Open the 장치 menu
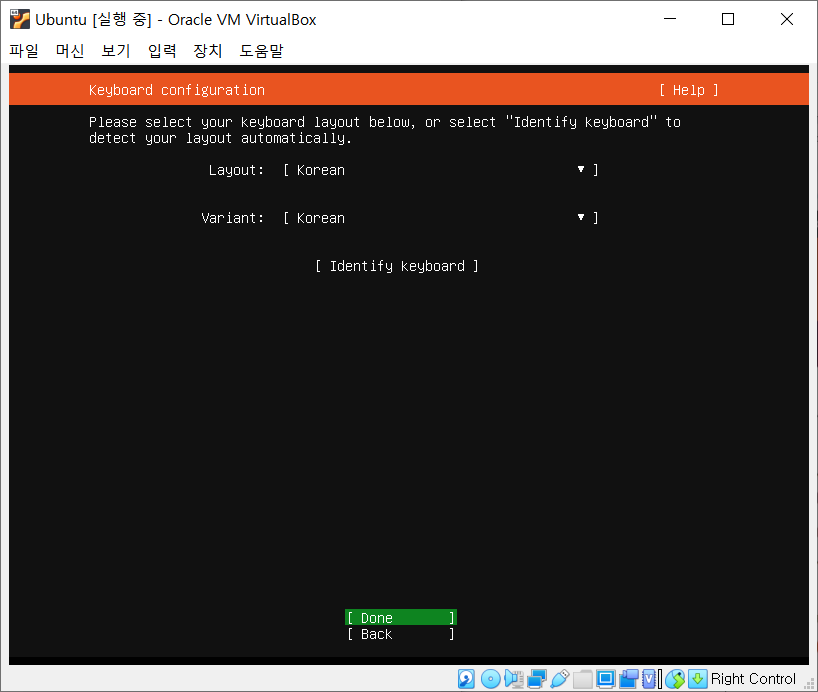The image size is (818, 692). pos(208,51)
